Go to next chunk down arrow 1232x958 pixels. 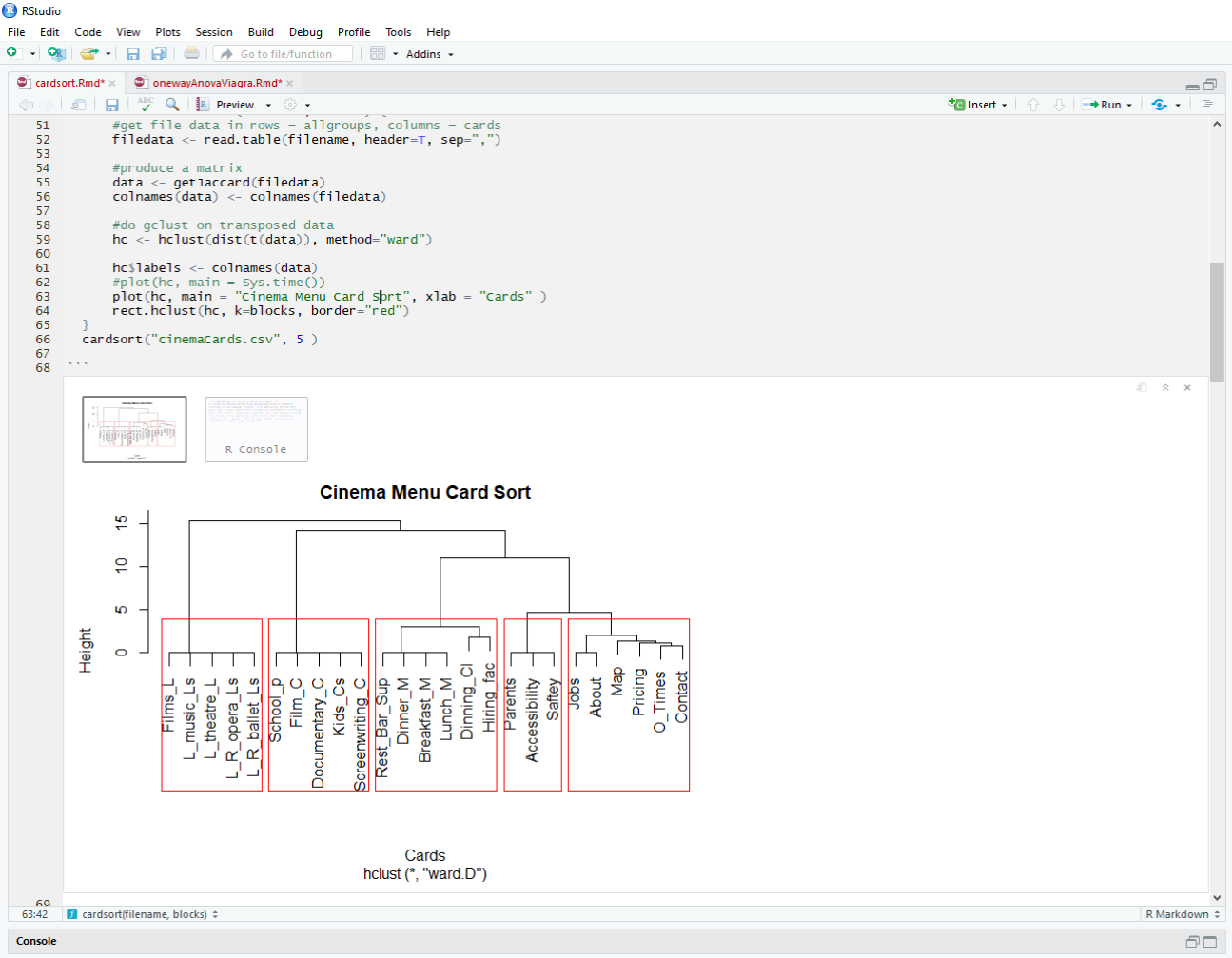point(1059,105)
